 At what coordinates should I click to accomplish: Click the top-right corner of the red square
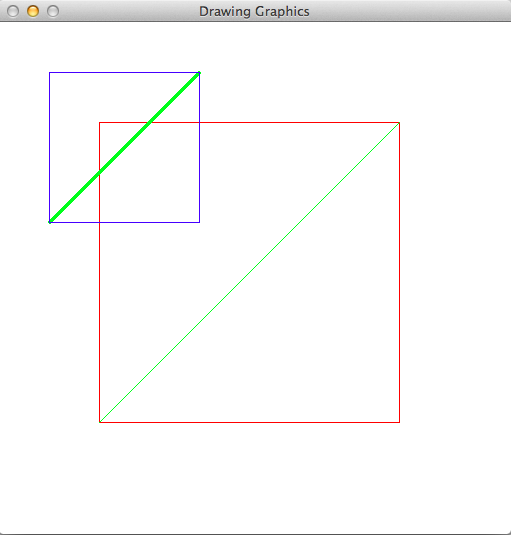[399, 122]
